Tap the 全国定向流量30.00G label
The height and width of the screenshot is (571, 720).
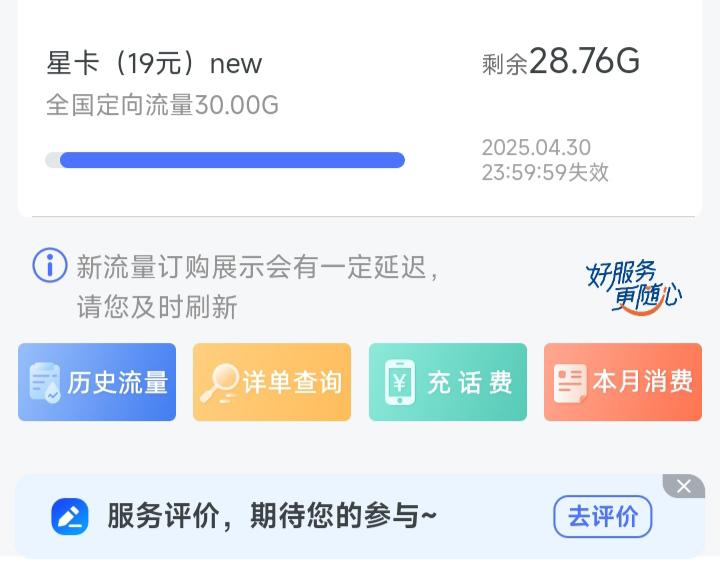(162, 105)
